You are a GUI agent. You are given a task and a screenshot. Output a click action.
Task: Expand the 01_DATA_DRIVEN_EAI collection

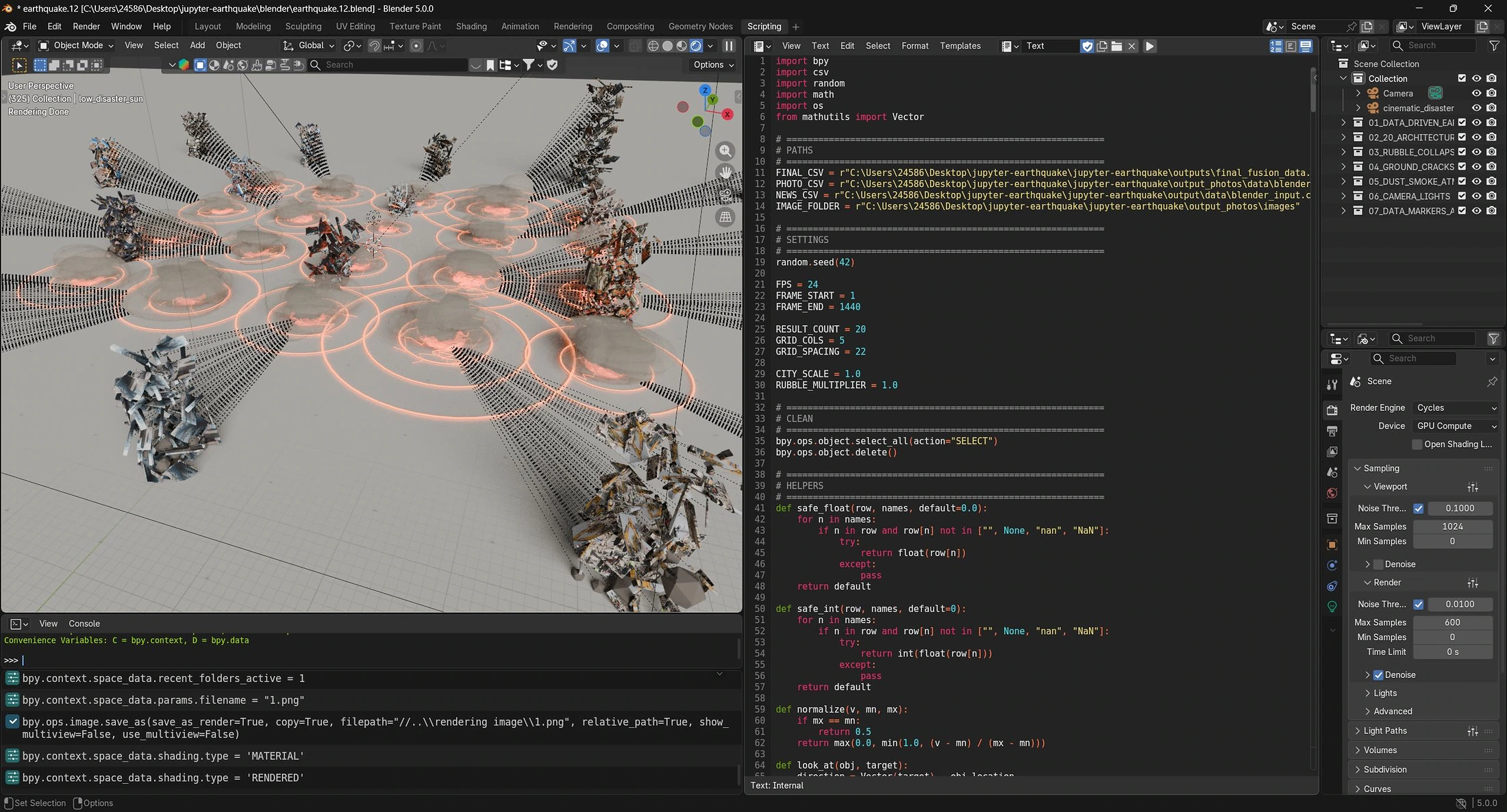(1343, 123)
